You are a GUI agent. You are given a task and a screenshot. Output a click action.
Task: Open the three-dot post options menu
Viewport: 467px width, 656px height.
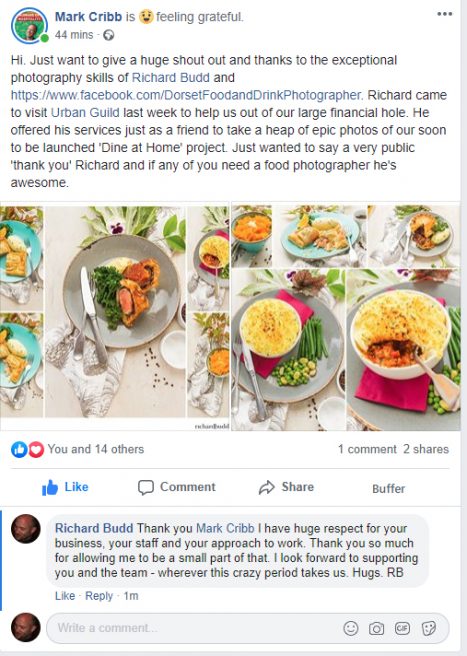pos(444,14)
